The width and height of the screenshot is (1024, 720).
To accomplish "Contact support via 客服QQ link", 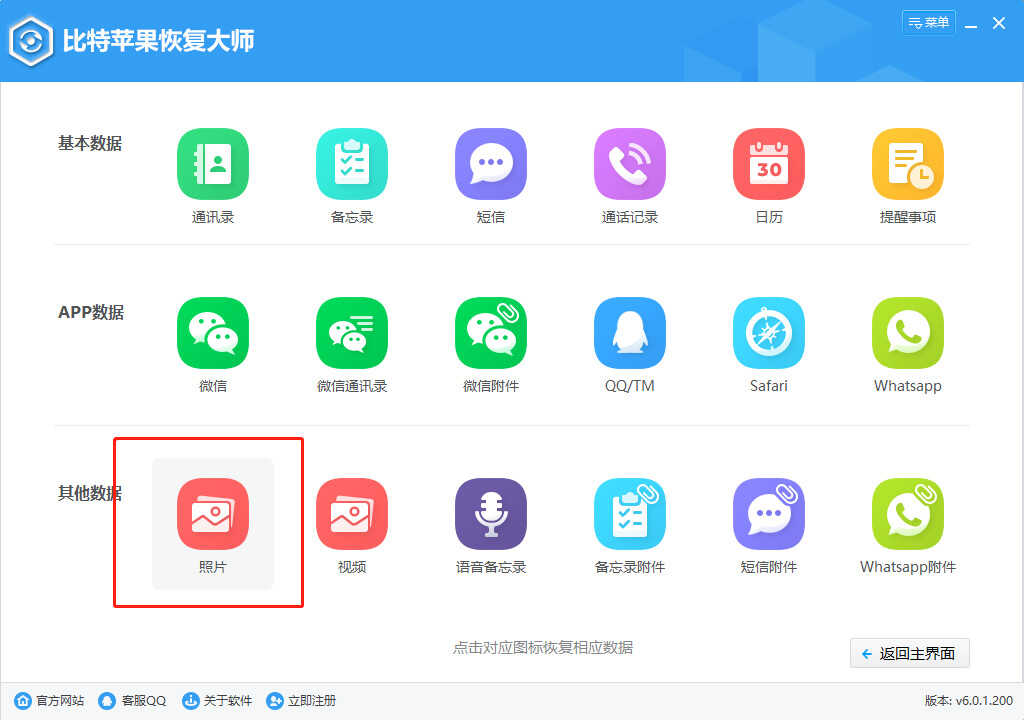I will tap(133, 701).
